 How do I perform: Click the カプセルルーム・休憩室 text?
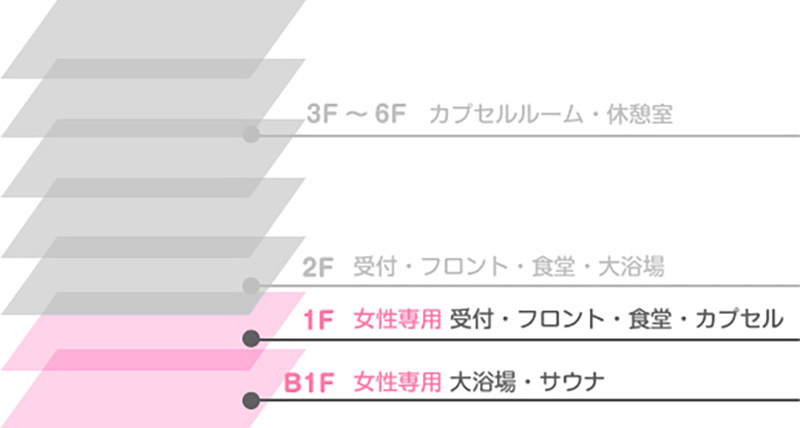tap(550, 114)
